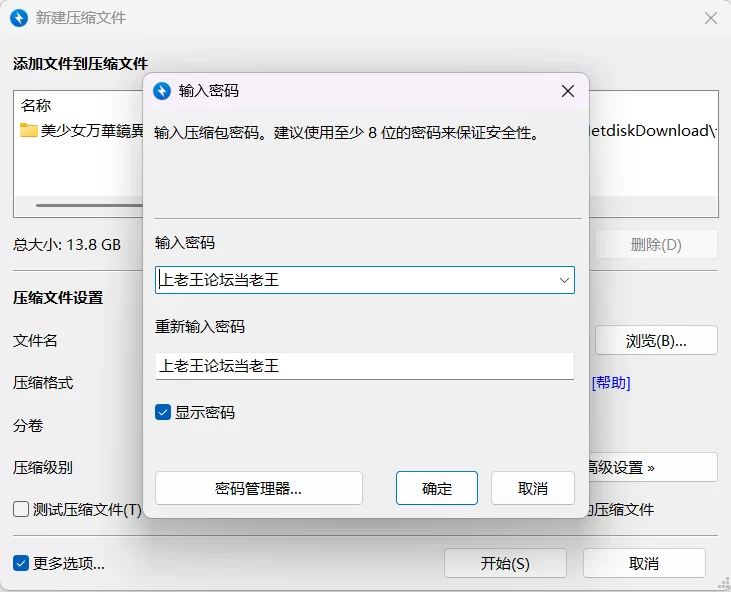Open the 密码管理器 button
This screenshot has height=592, width=731.
pyautogui.click(x=259, y=488)
